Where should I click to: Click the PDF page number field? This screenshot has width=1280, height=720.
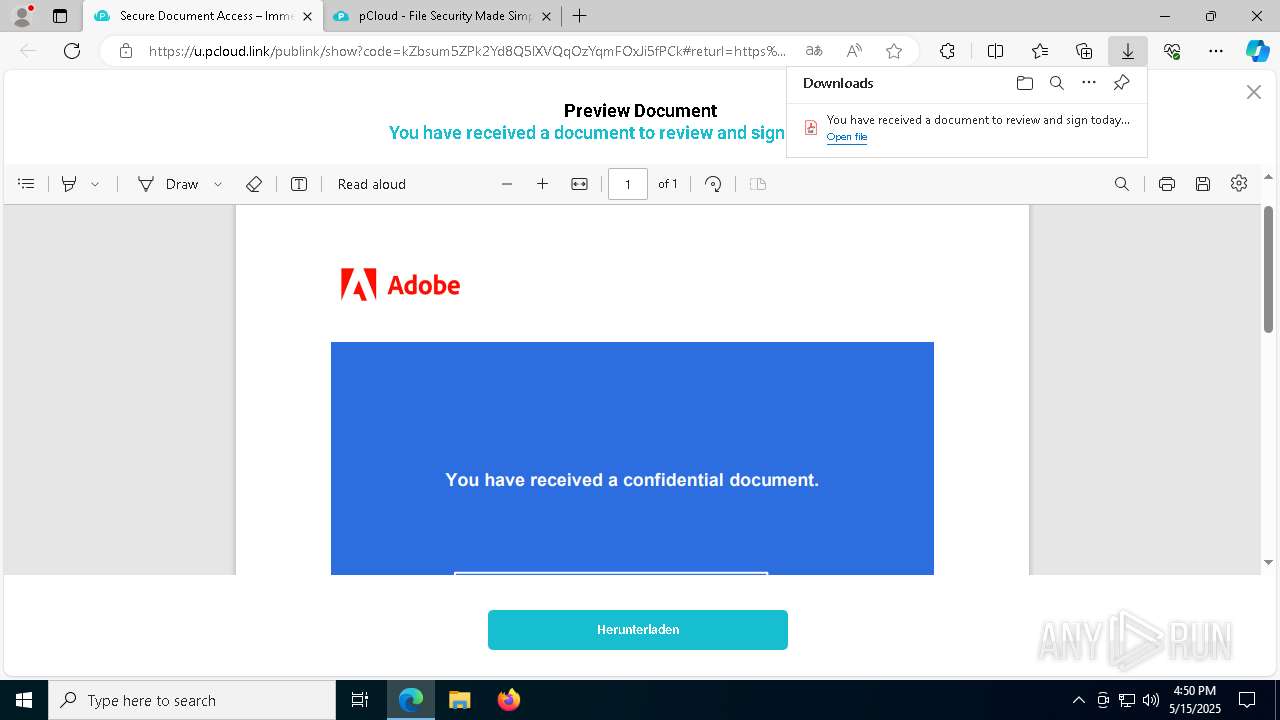[x=628, y=184]
